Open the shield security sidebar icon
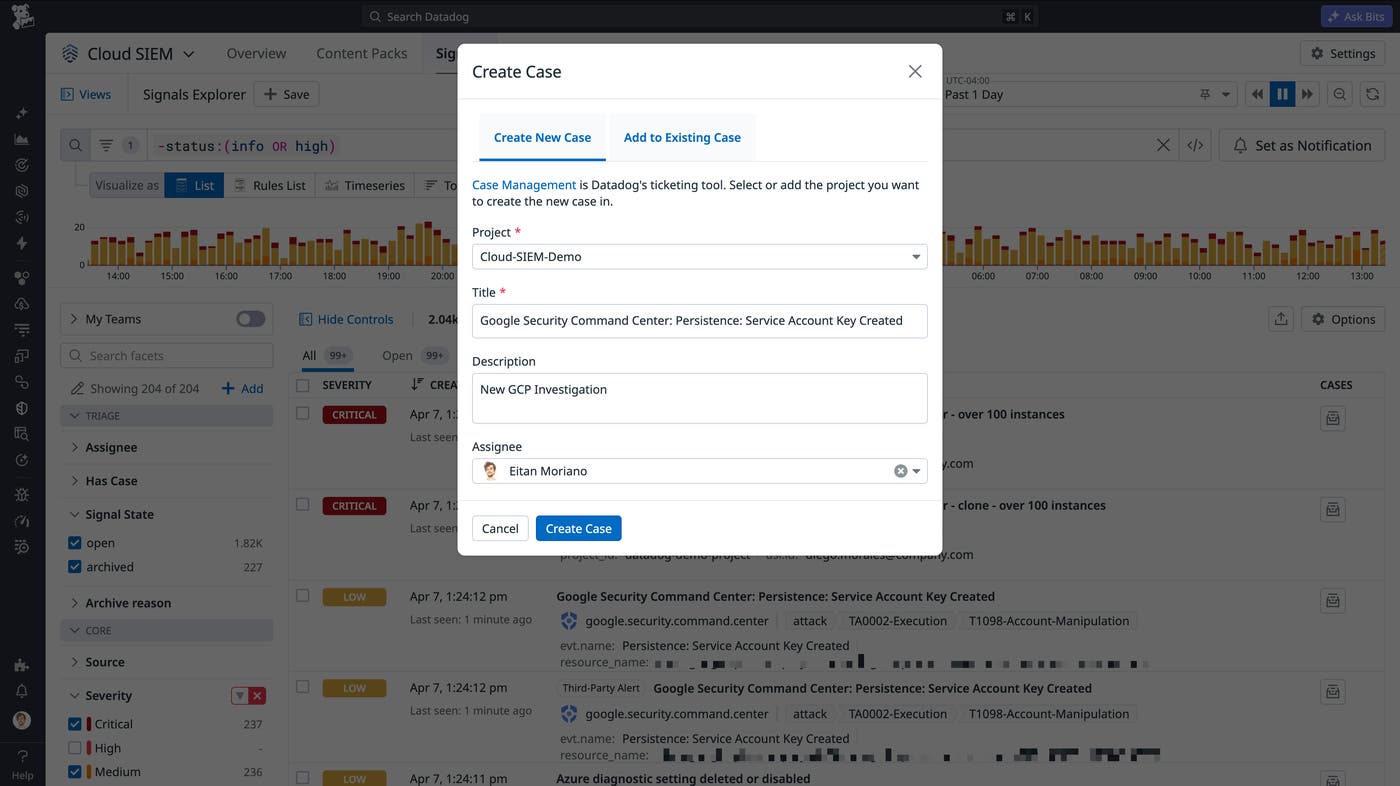1400x786 pixels. [22, 408]
